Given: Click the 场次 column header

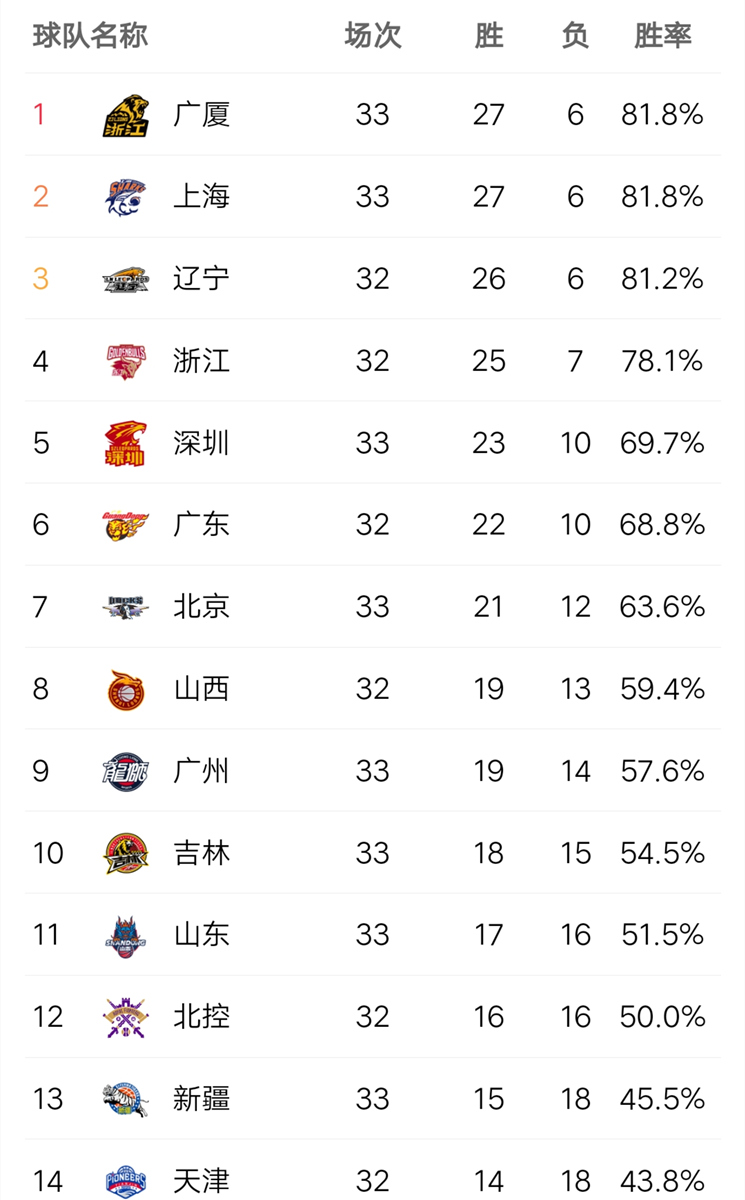Looking at the screenshot, I should (373, 36).
